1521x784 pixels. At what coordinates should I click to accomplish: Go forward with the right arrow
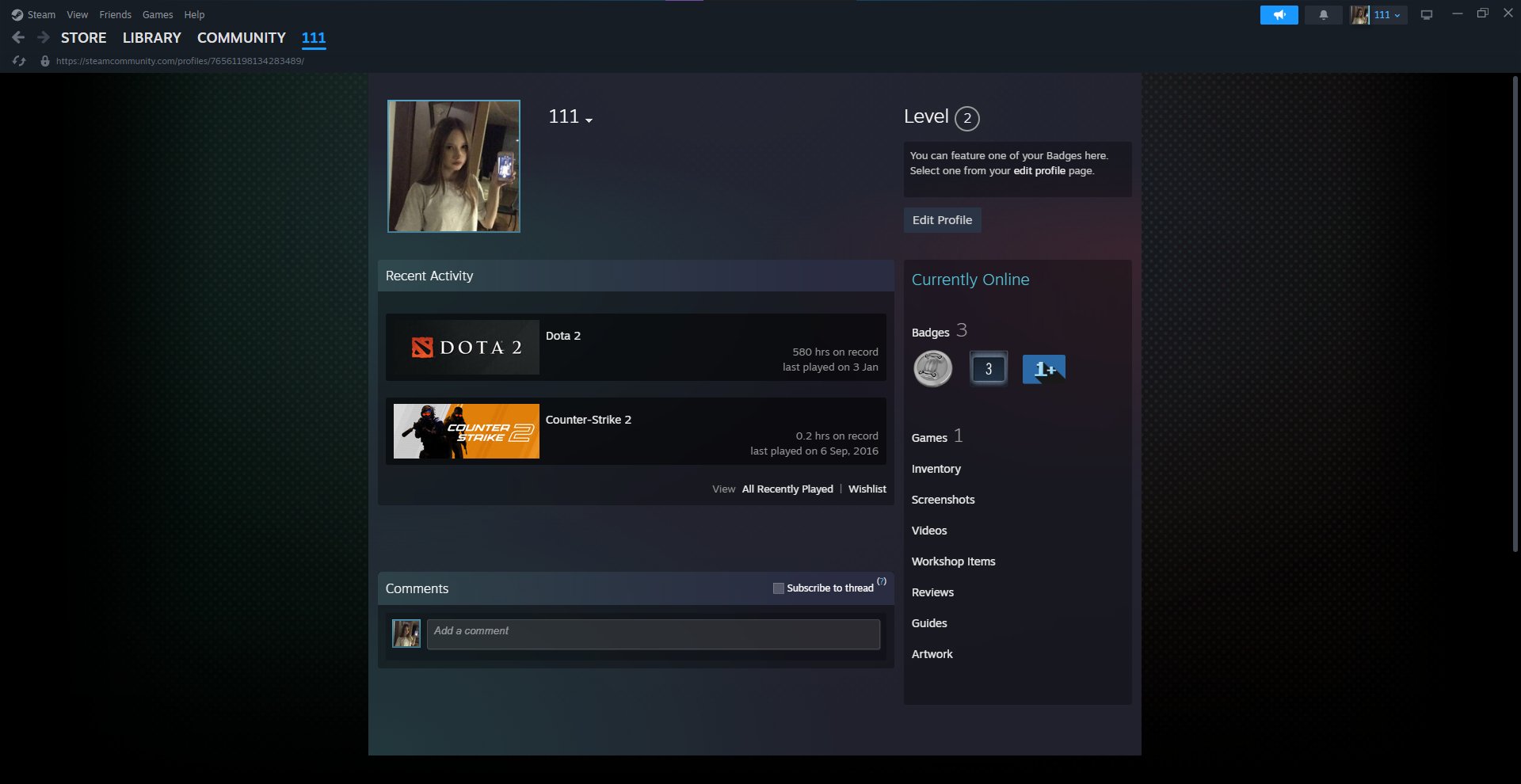[x=44, y=37]
